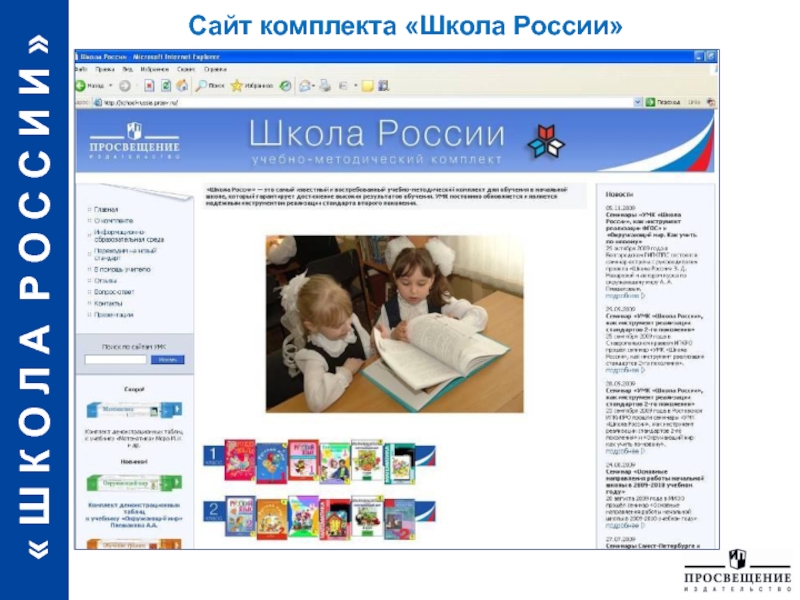Click the blue 2 класс badge

point(213,511)
